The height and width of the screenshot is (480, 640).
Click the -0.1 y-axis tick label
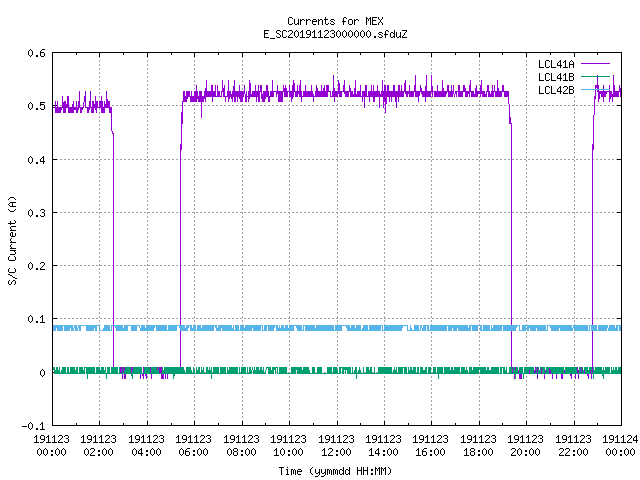[x=33, y=426]
